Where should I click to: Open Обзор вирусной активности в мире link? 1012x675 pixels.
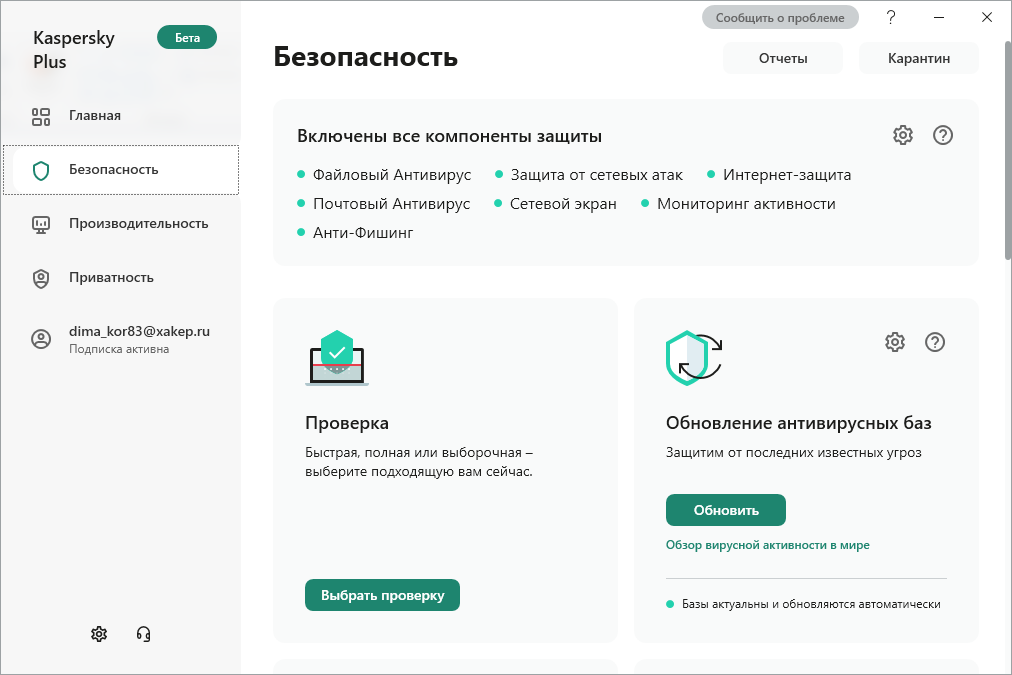(x=767, y=545)
